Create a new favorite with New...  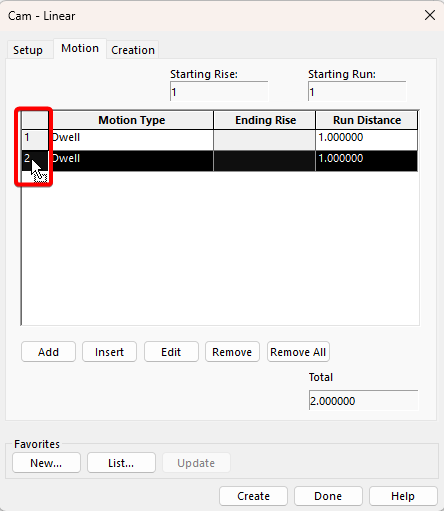[x=46, y=463]
